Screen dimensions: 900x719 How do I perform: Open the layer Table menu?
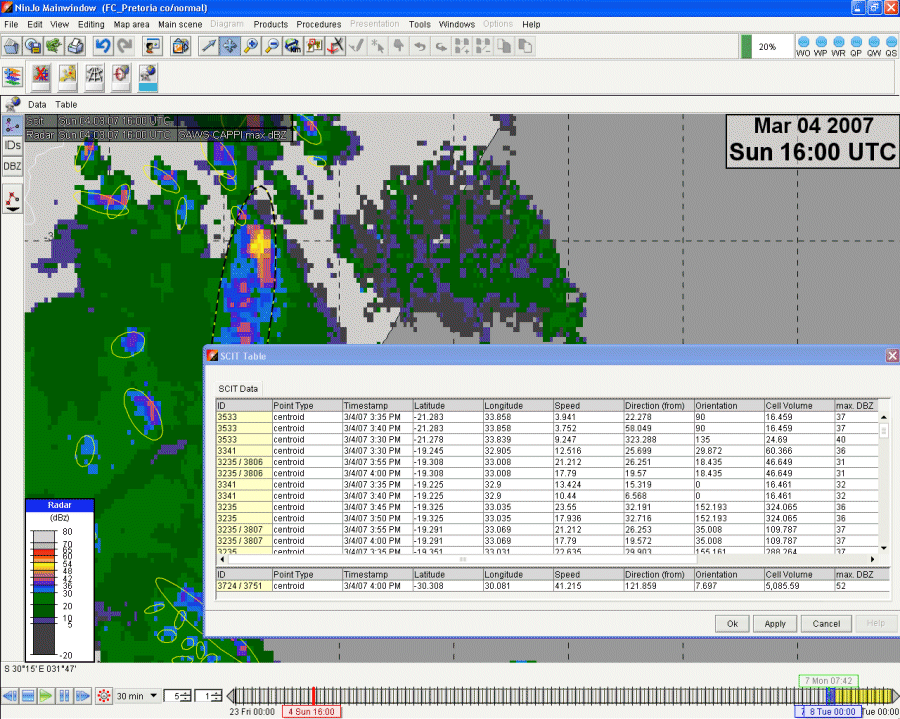coord(66,104)
